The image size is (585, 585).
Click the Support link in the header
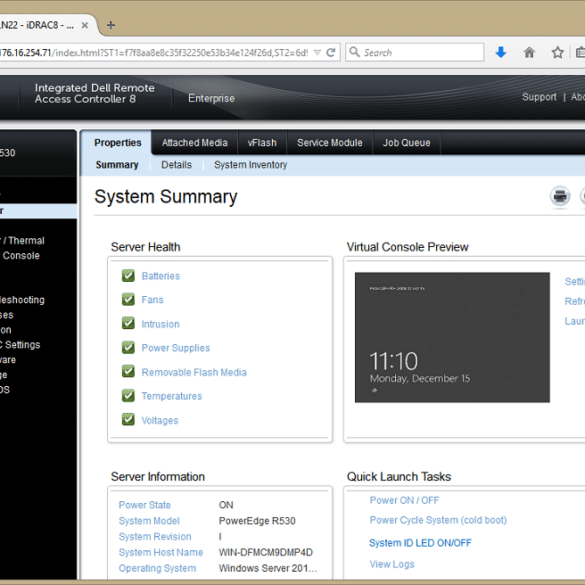(x=539, y=97)
